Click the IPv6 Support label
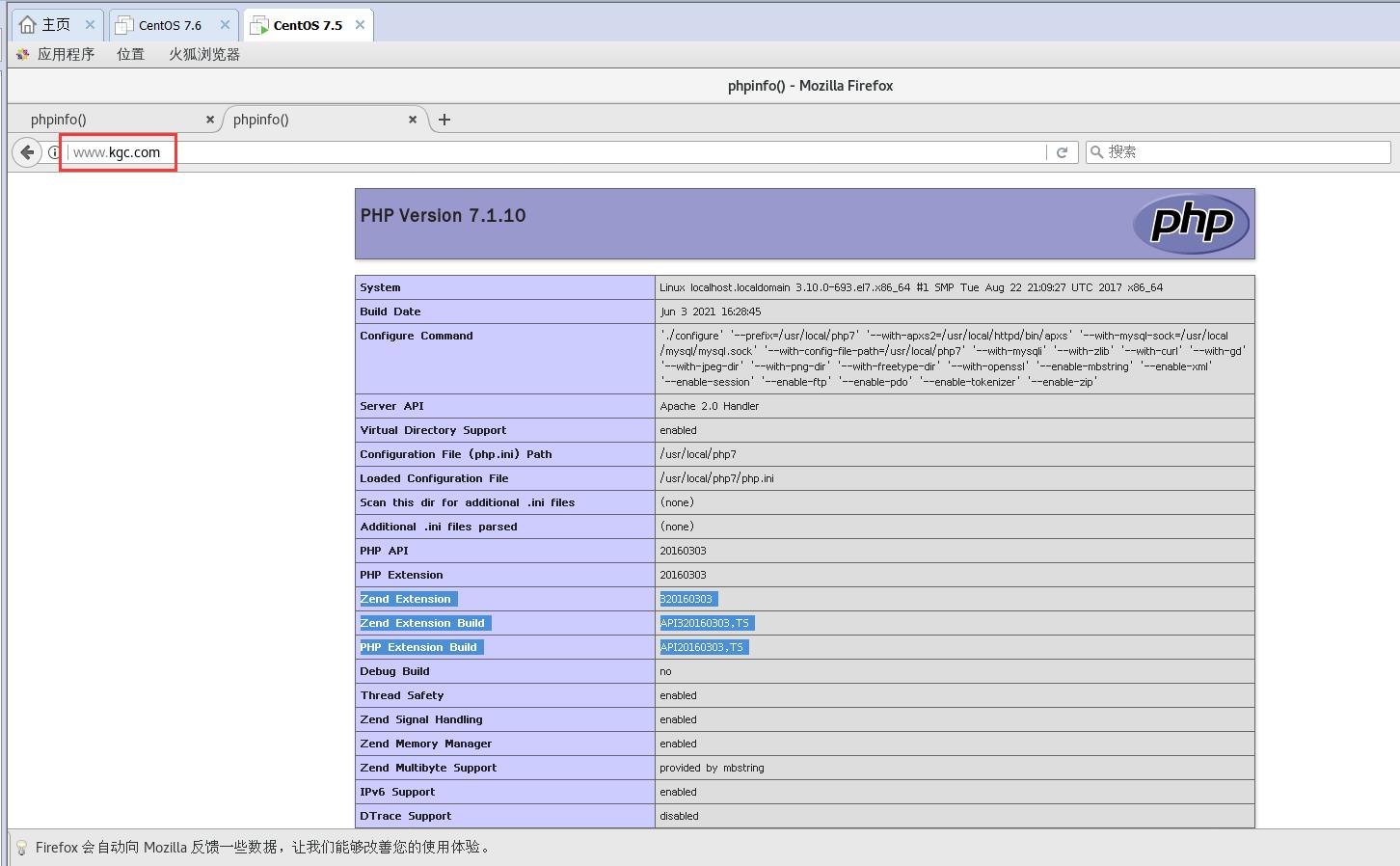 click(x=397, y=792)
